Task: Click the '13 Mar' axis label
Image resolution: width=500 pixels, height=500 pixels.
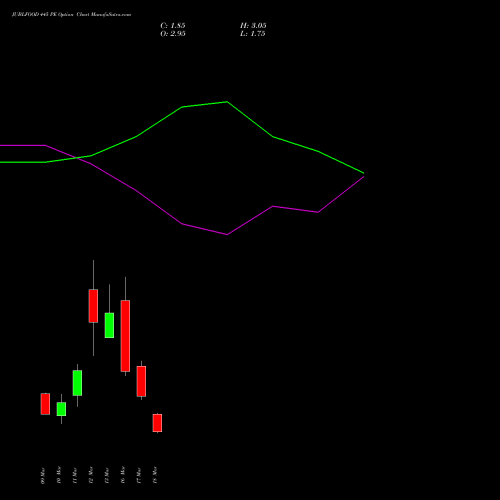Action: [107, 475]
